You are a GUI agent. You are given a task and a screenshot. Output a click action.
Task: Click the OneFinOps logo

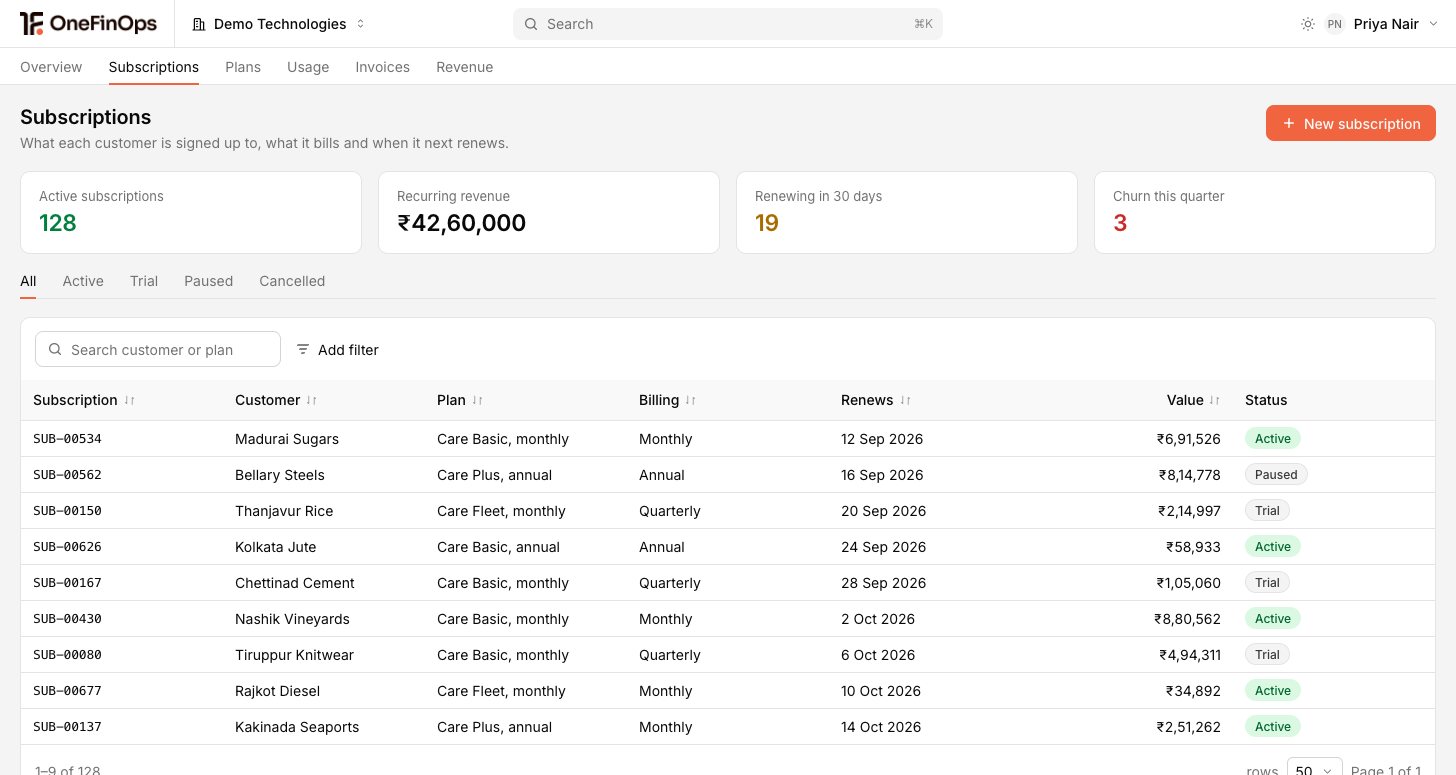(88, 24)
